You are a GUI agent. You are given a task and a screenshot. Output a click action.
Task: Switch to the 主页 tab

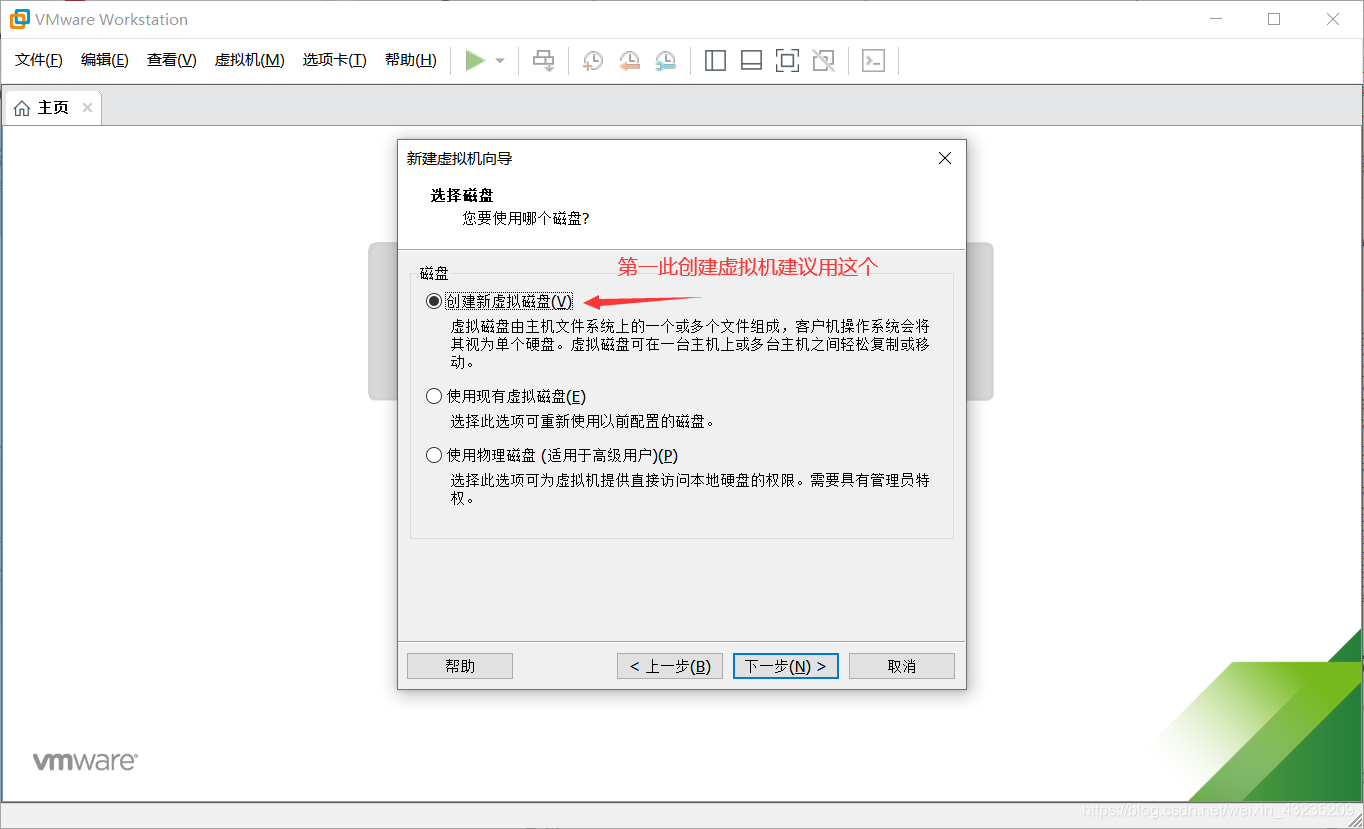pyautogui.click(x=53, y=108)
